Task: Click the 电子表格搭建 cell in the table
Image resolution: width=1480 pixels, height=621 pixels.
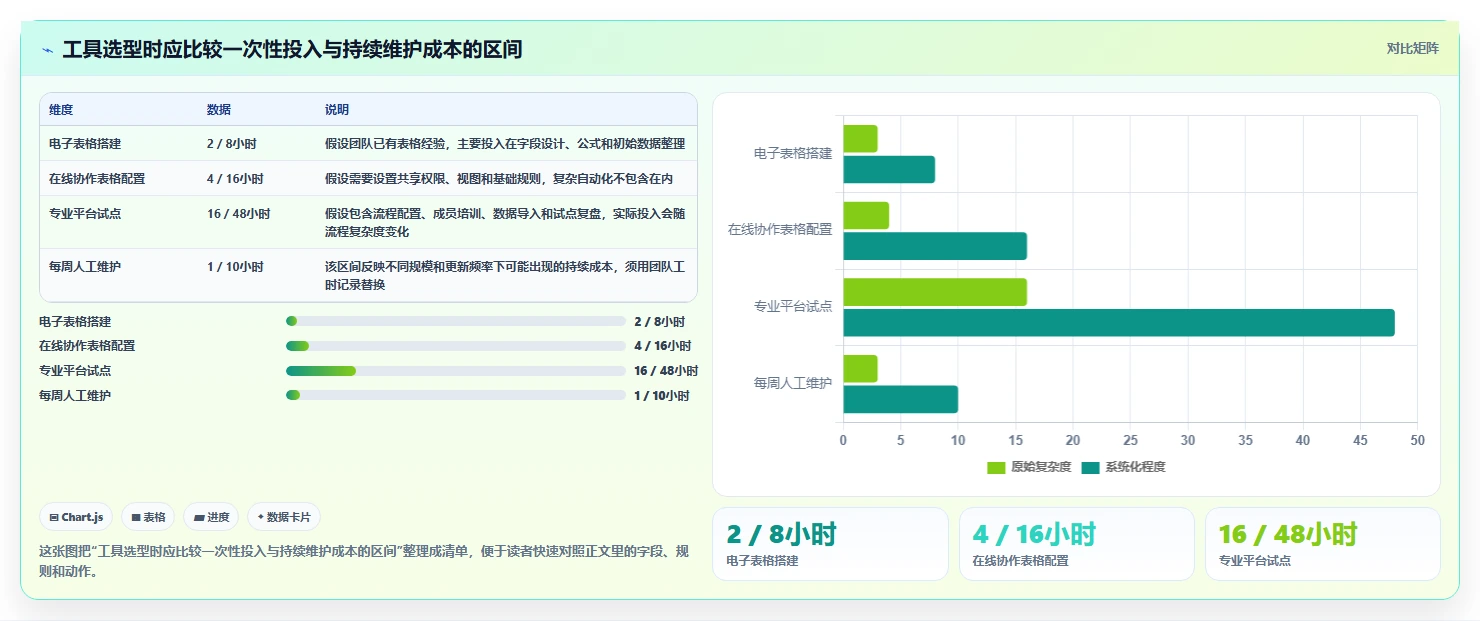Action: [85, 143]
